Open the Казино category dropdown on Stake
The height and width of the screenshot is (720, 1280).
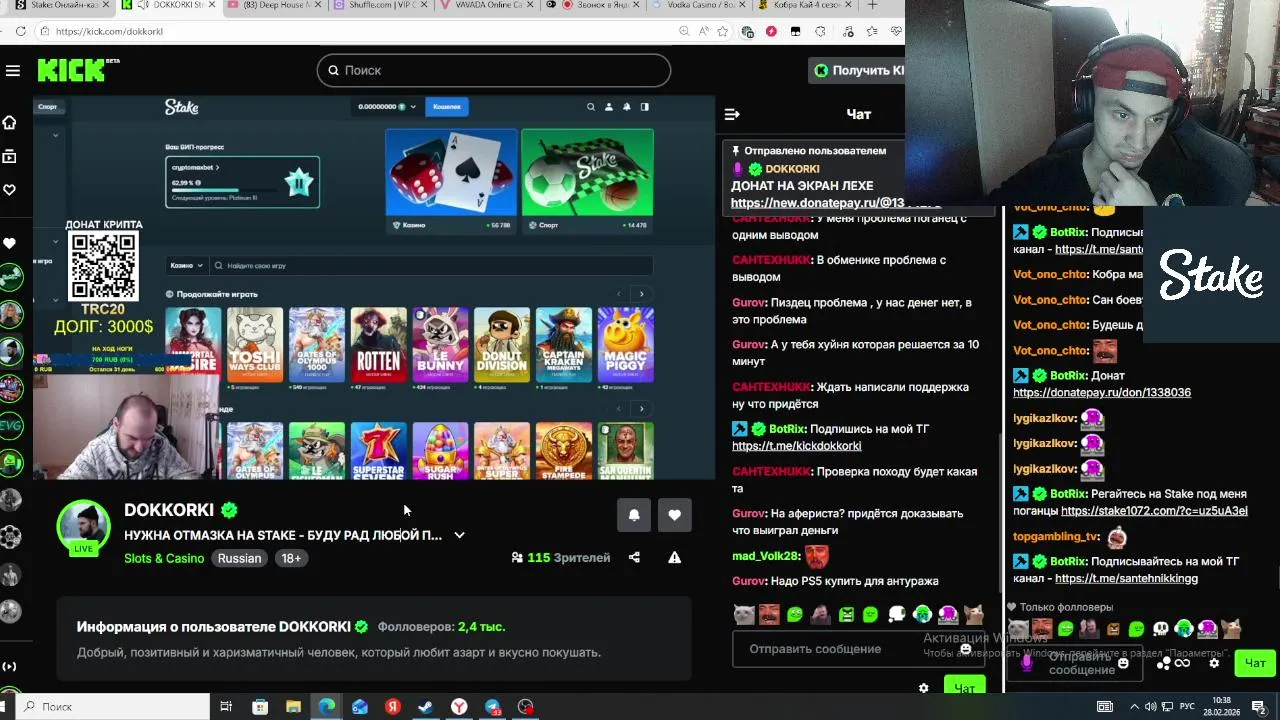187,266
